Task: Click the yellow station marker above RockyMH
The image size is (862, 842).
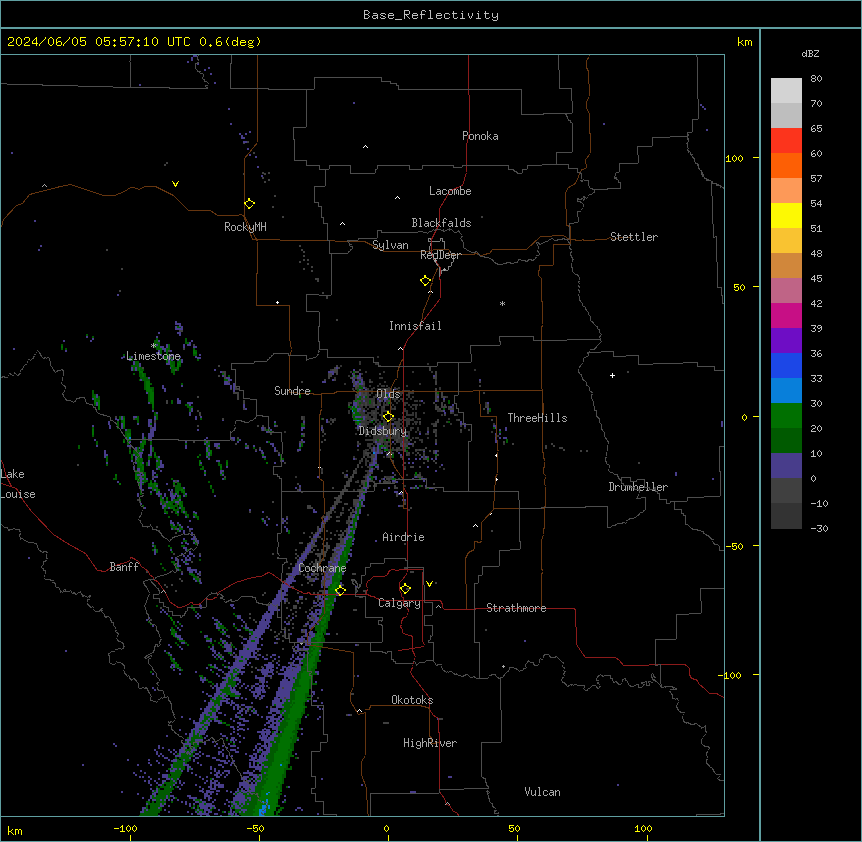Action: tap(250, 204)
